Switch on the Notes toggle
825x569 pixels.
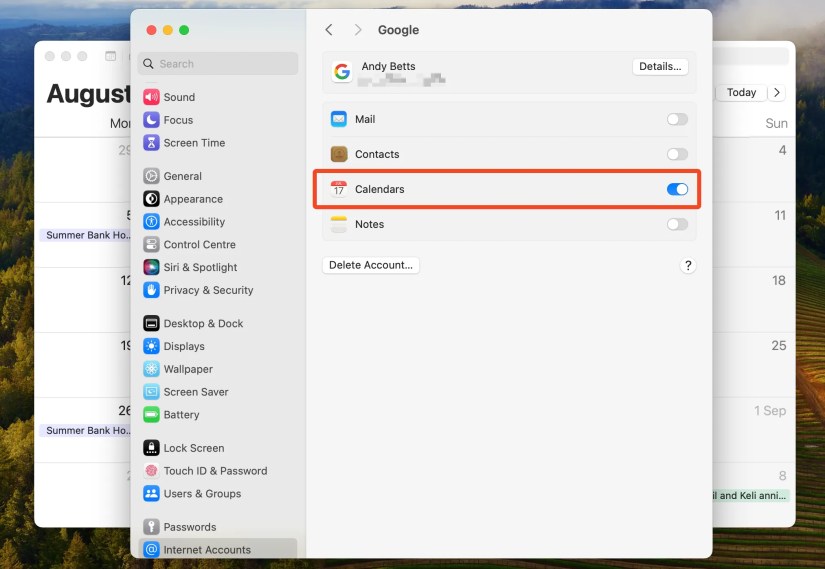(677, 224)
